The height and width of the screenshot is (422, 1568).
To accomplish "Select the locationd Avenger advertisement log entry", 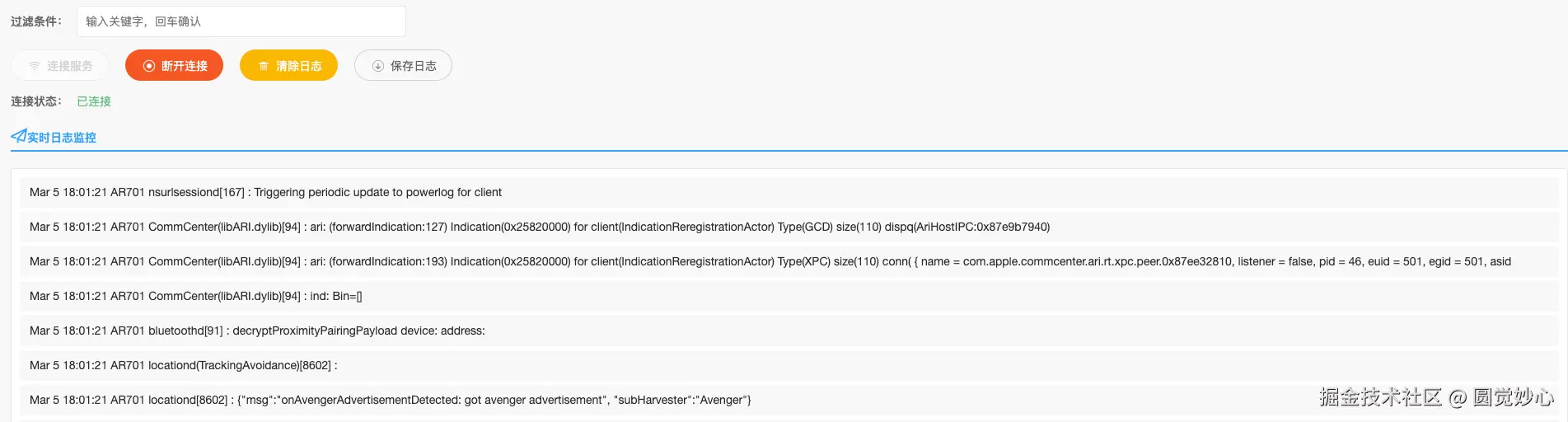I will pyautogui.click(x=390, y=400).
